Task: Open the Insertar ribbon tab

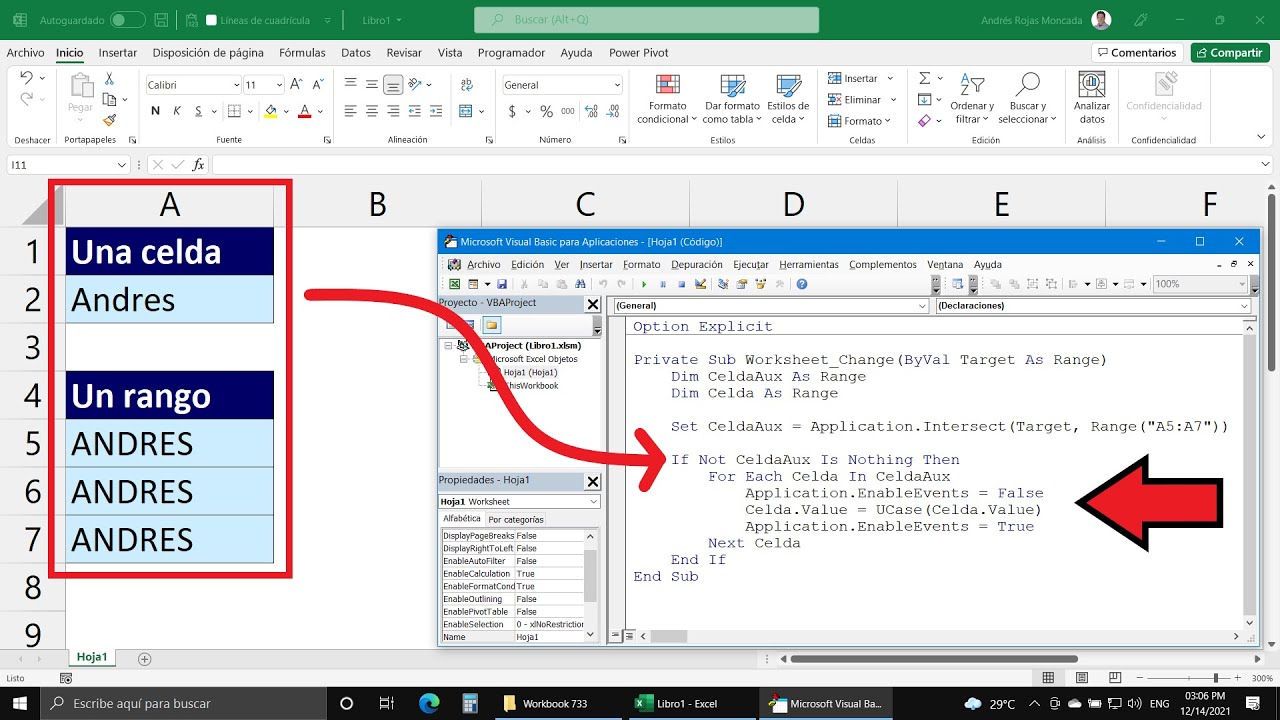Action: 118,53
